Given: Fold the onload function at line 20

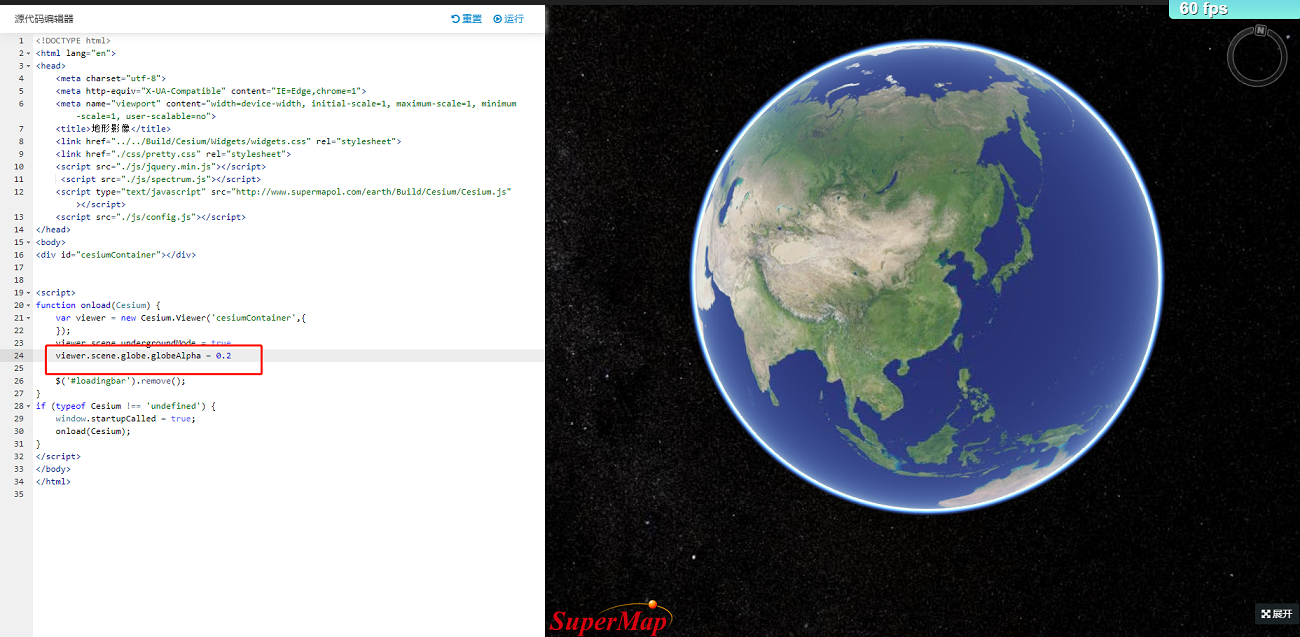Looking at the screenshot, I should coord(28,305).
